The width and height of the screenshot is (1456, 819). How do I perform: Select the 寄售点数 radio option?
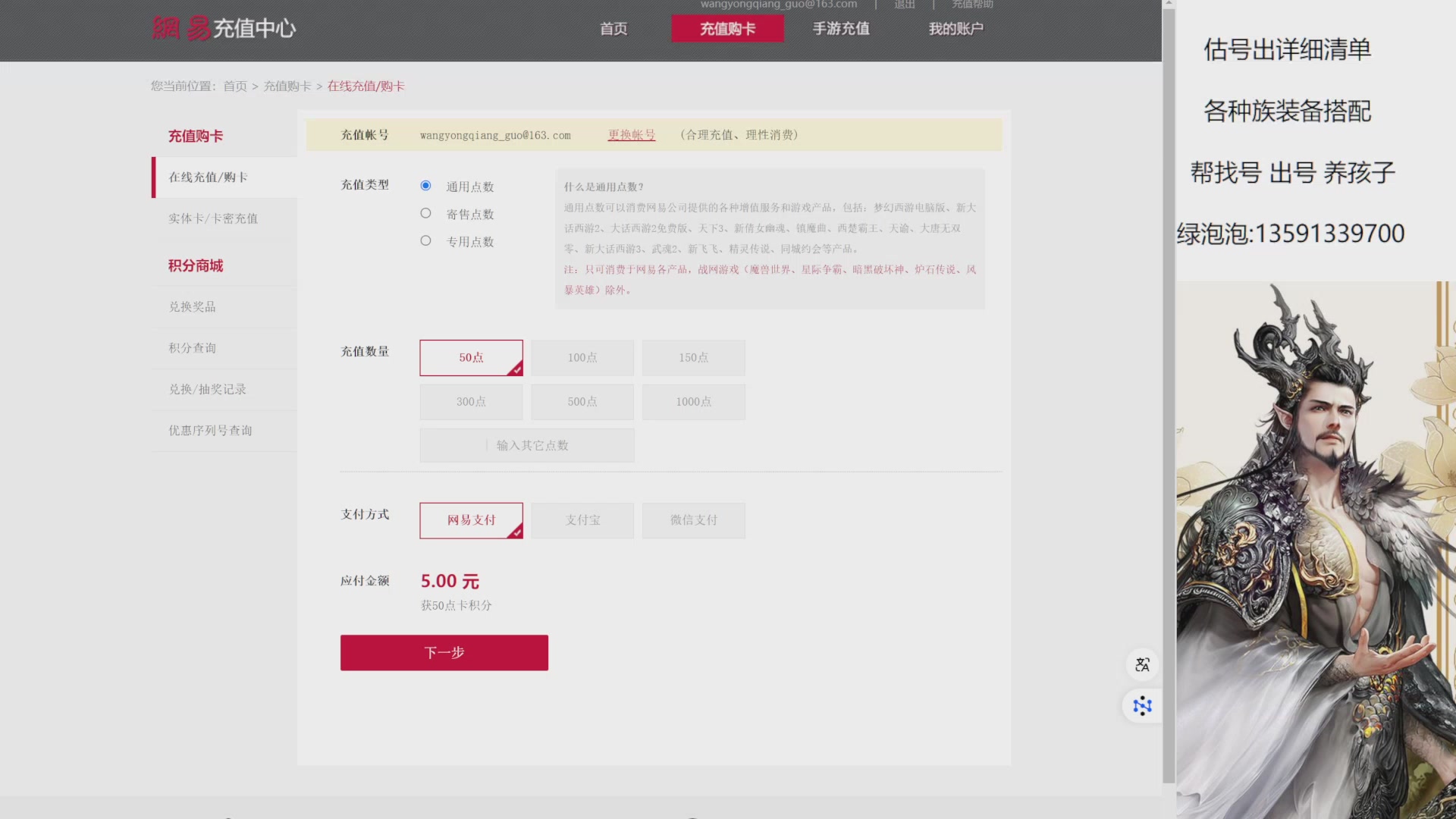[x=425, y=214]
